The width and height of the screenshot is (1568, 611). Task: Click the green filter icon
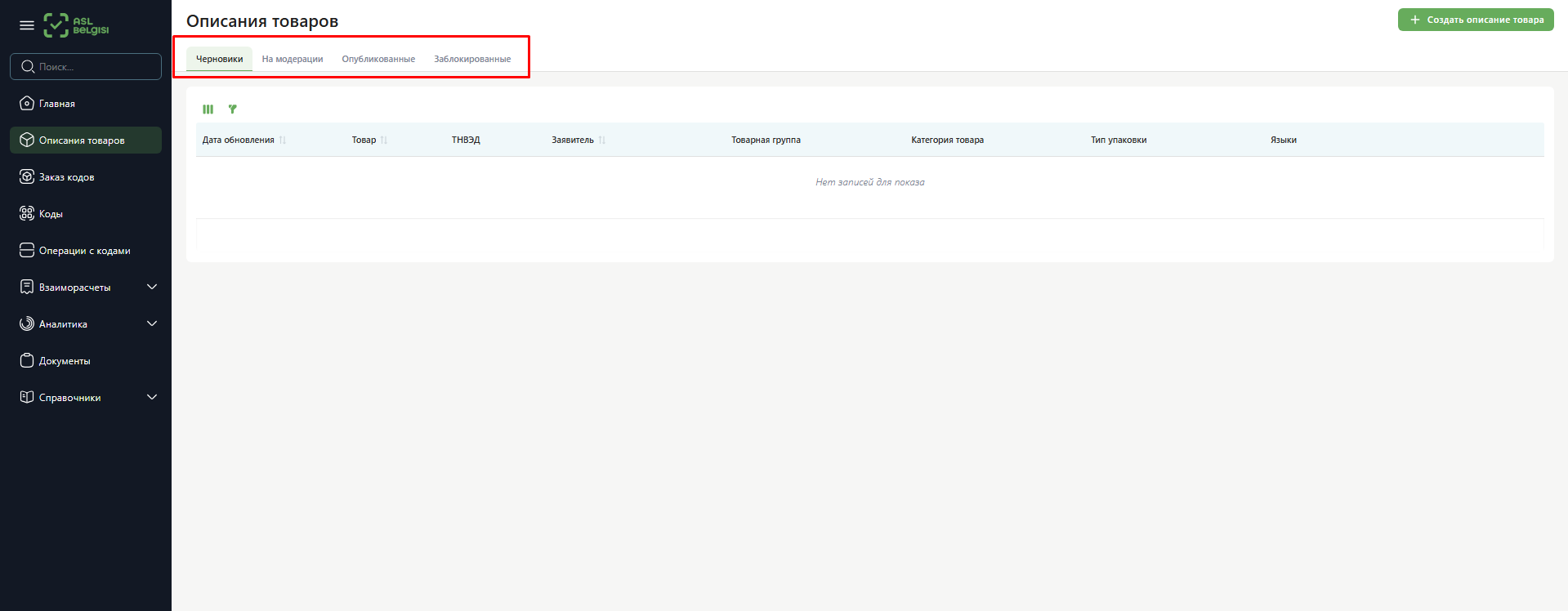point(233,109)
